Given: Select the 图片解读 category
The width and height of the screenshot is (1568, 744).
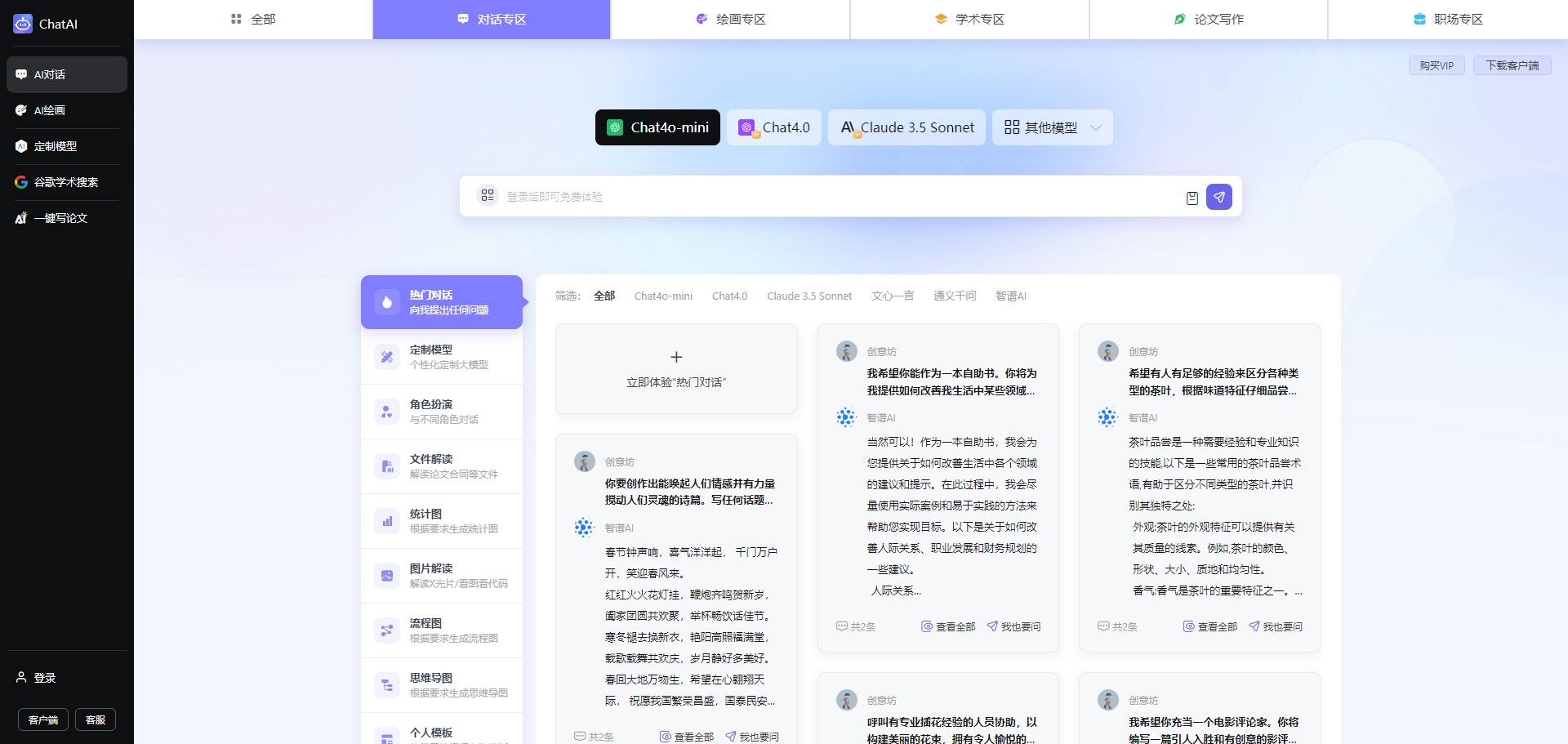Looking at the screenshot, I should (442, 576).
